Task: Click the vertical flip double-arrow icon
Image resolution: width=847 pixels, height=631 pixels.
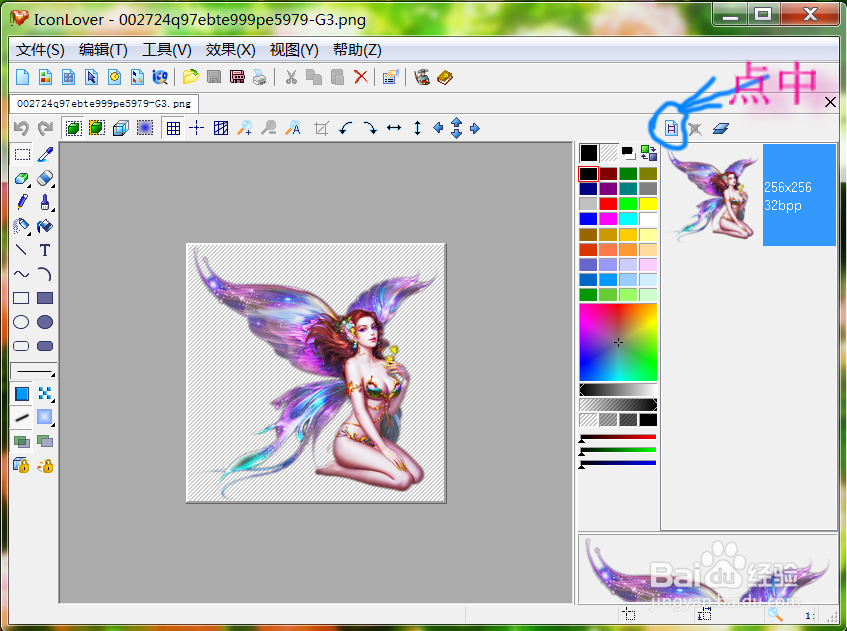Action: coord(417,129)
